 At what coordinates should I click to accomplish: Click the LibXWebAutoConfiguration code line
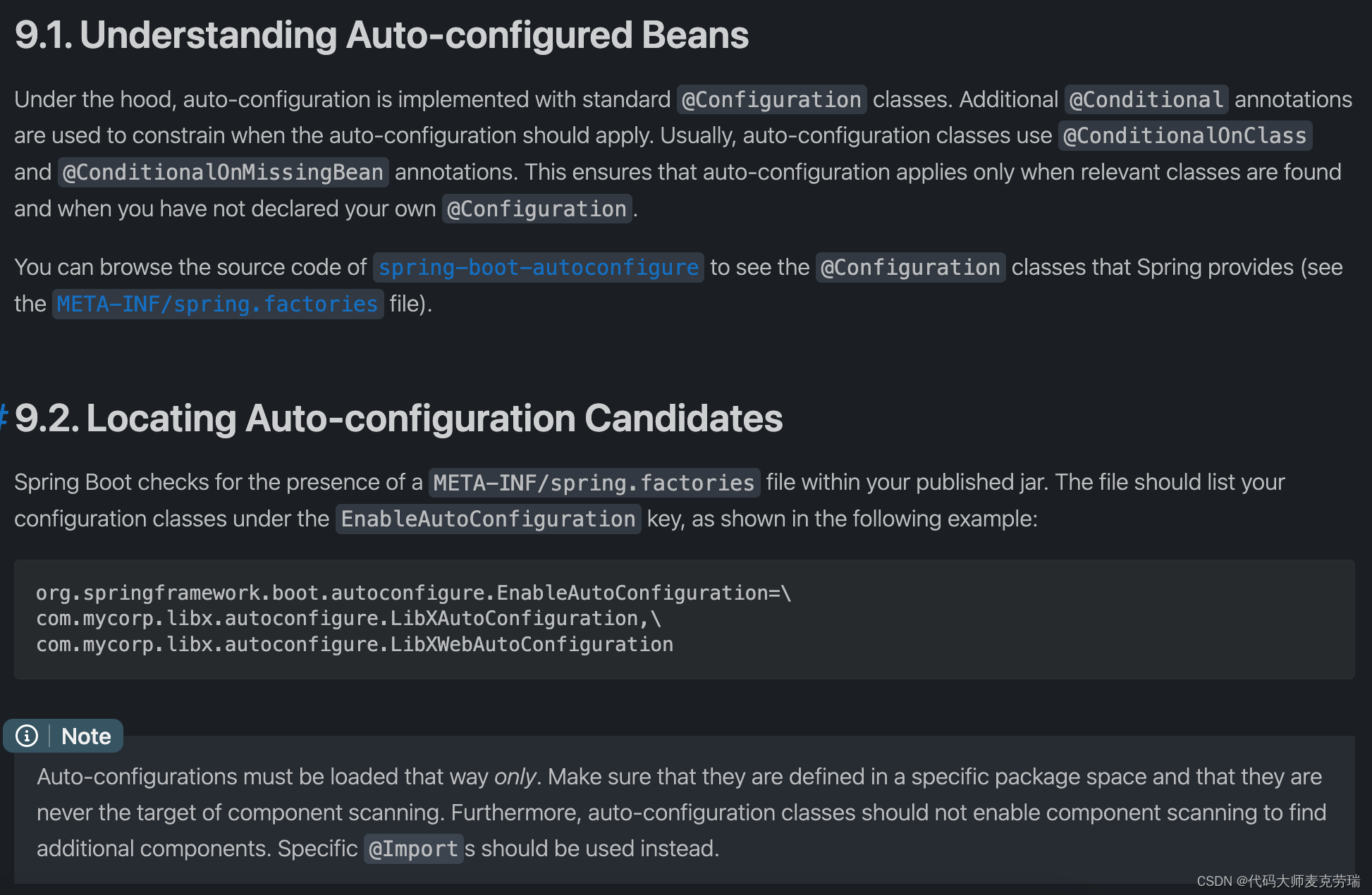[355, 645]
